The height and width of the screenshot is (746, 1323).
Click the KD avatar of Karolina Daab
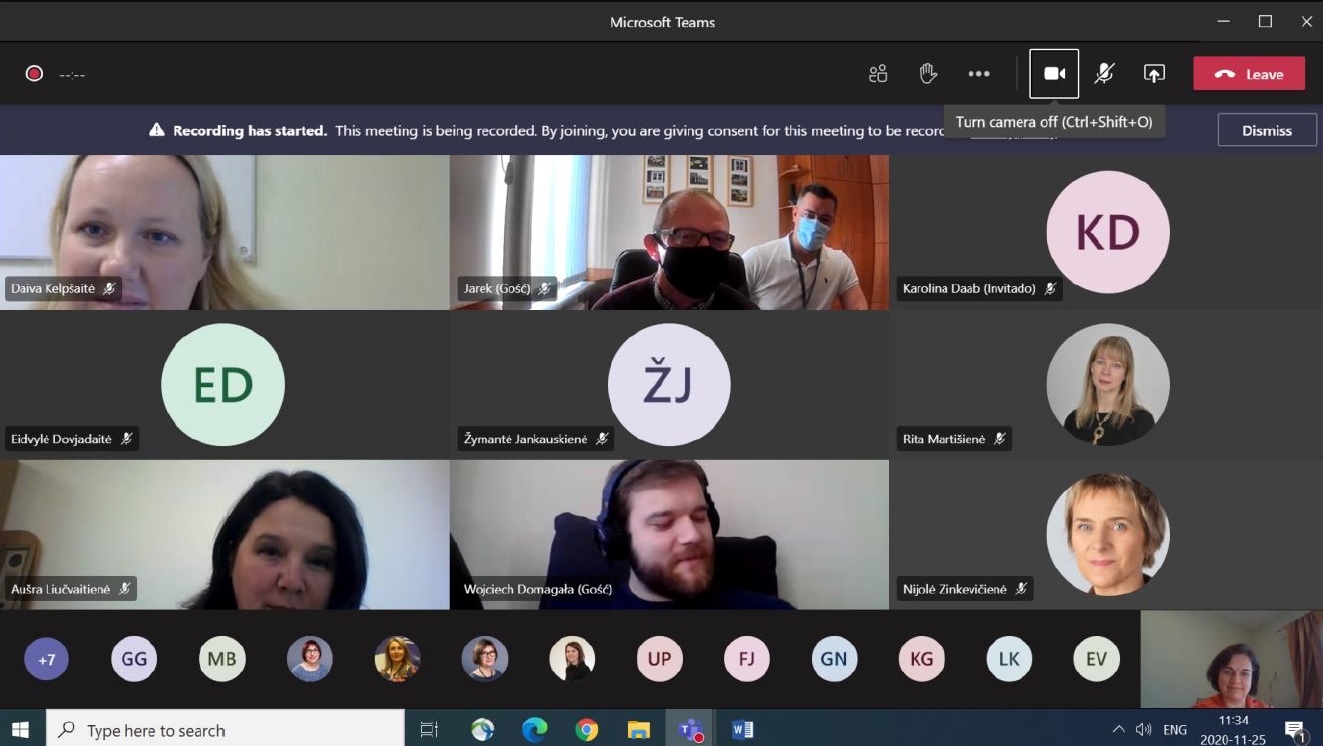[x=1107, y=232]
